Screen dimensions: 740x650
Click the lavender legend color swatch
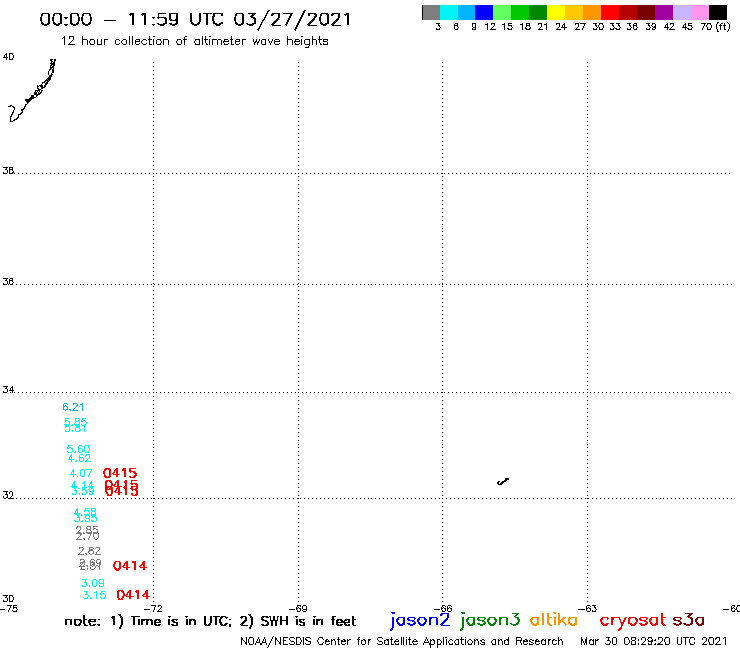coord(681,12)
